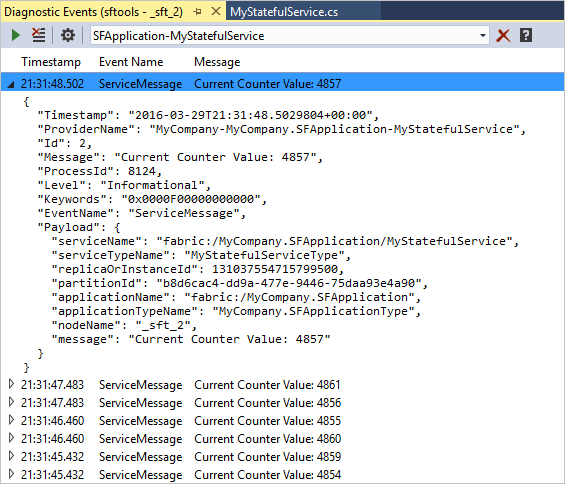Click the Message column header
The height and width of the screenshot is (484, 565).
tap(217, 62)
